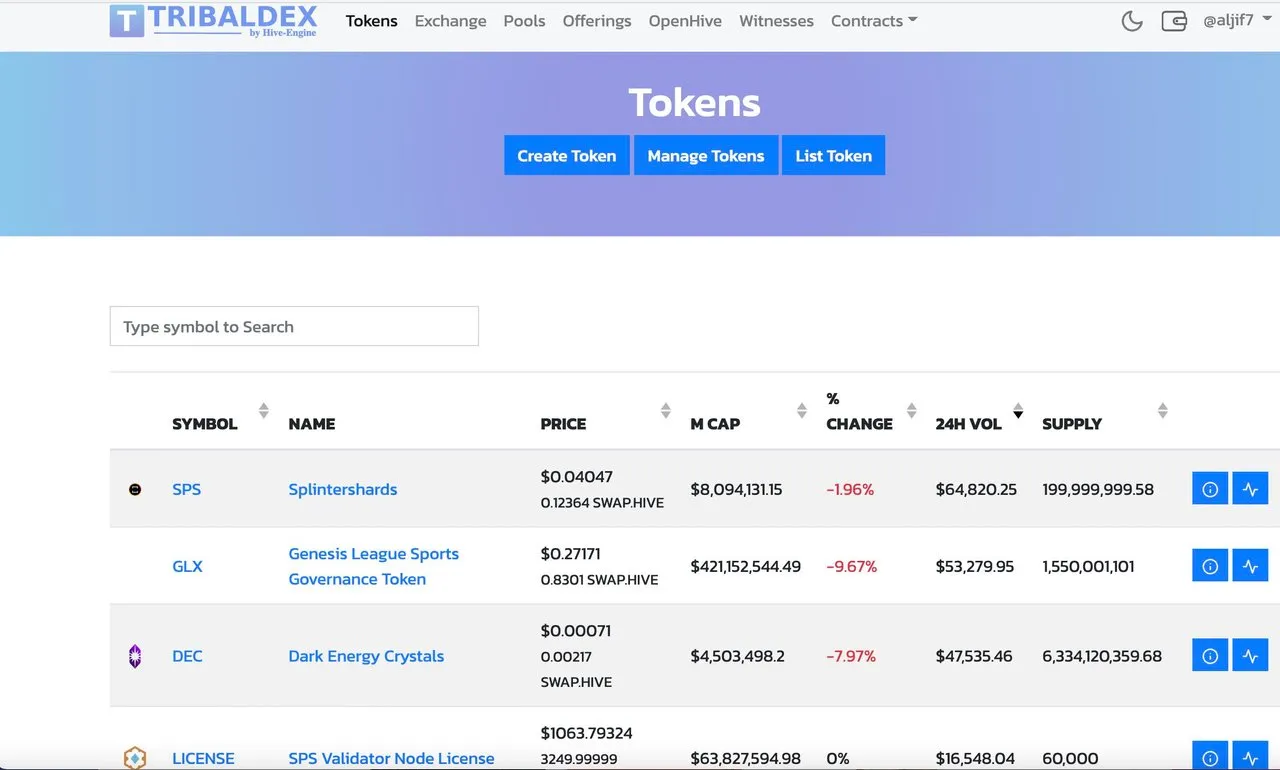Expand the Contracts dropdown menu
The height and width of the screenshot is (770, 1280).
click(x=874, y=21)
